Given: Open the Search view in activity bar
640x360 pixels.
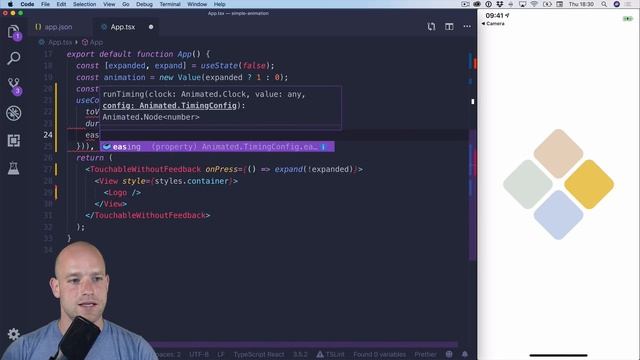Looking at the screenshot, I should point(13,58).
